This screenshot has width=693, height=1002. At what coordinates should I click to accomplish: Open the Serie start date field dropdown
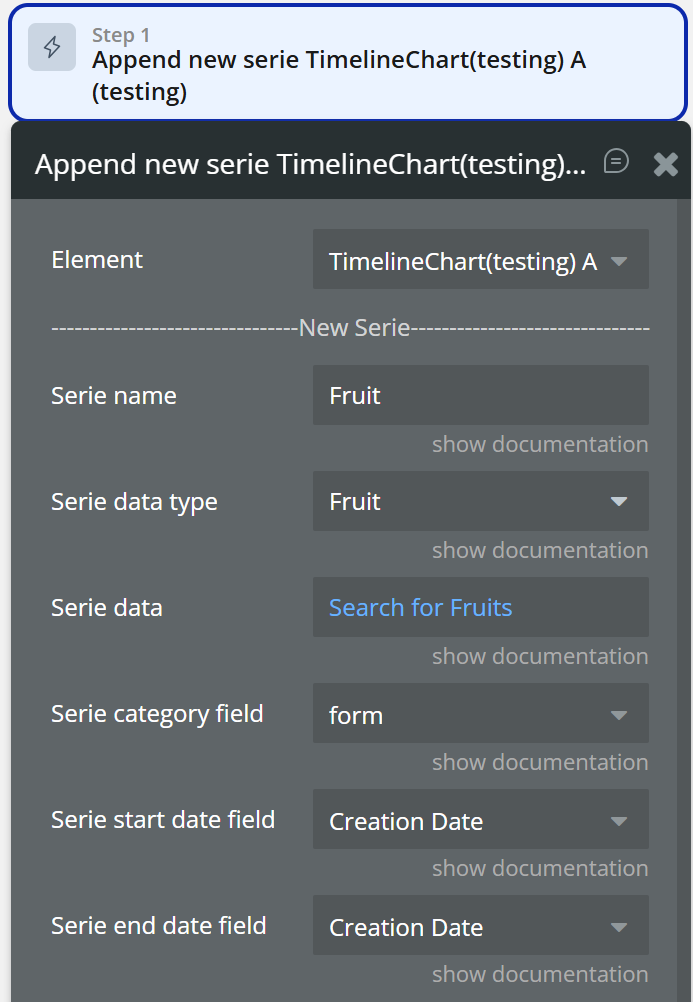[x=480, y=820]
